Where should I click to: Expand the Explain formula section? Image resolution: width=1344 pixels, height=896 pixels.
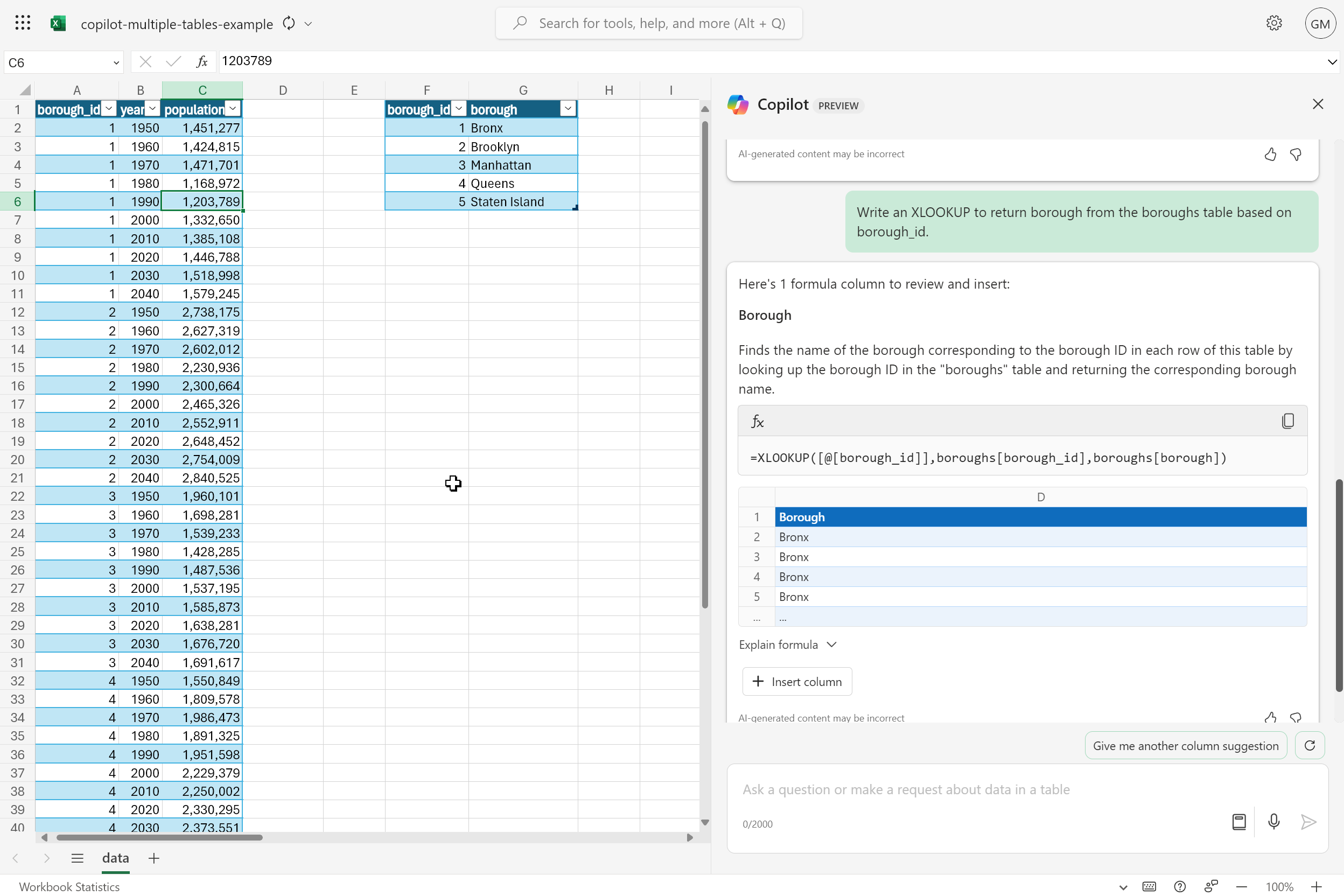point(787,645)
